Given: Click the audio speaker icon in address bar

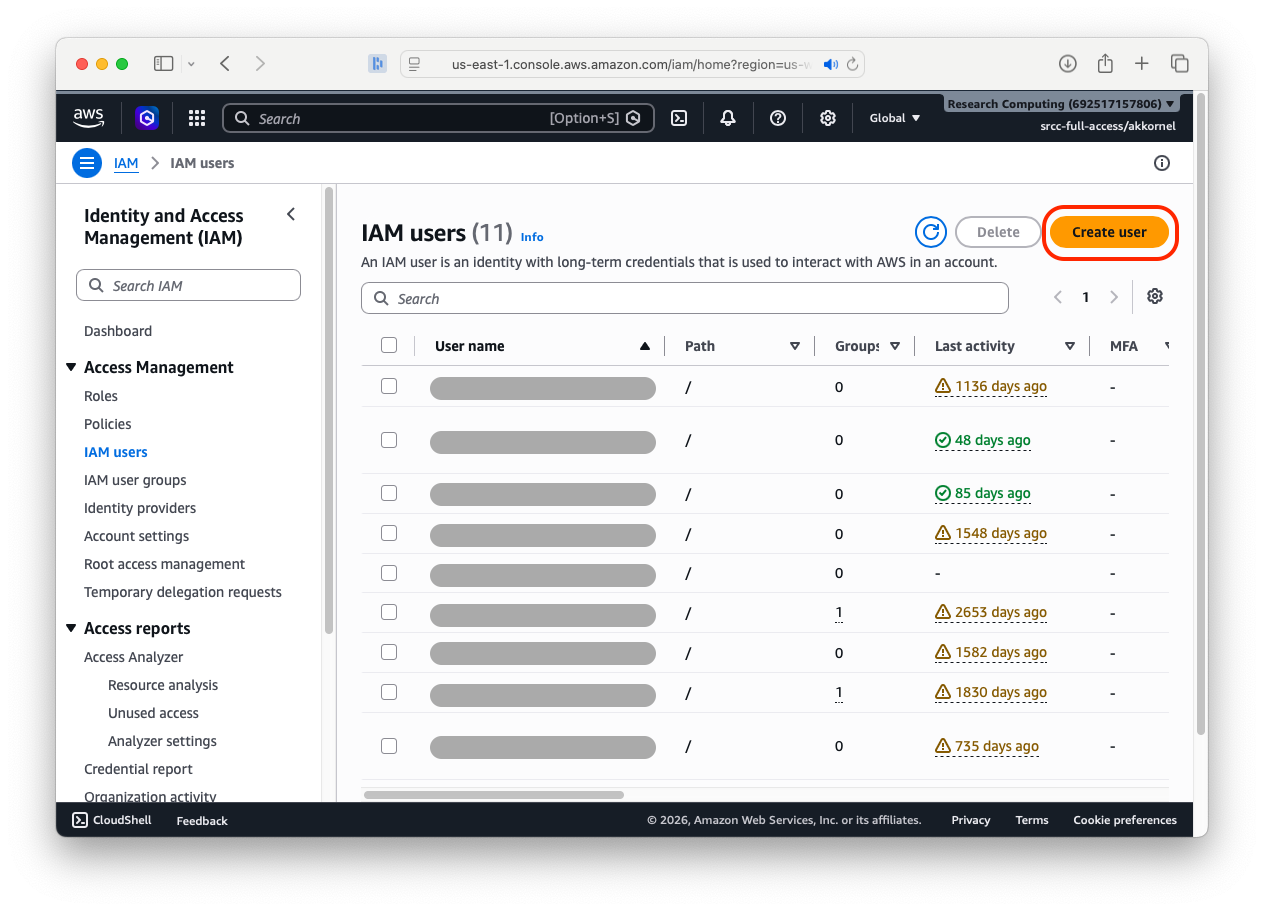Looking at the screenshot, I should coord(830,64).
